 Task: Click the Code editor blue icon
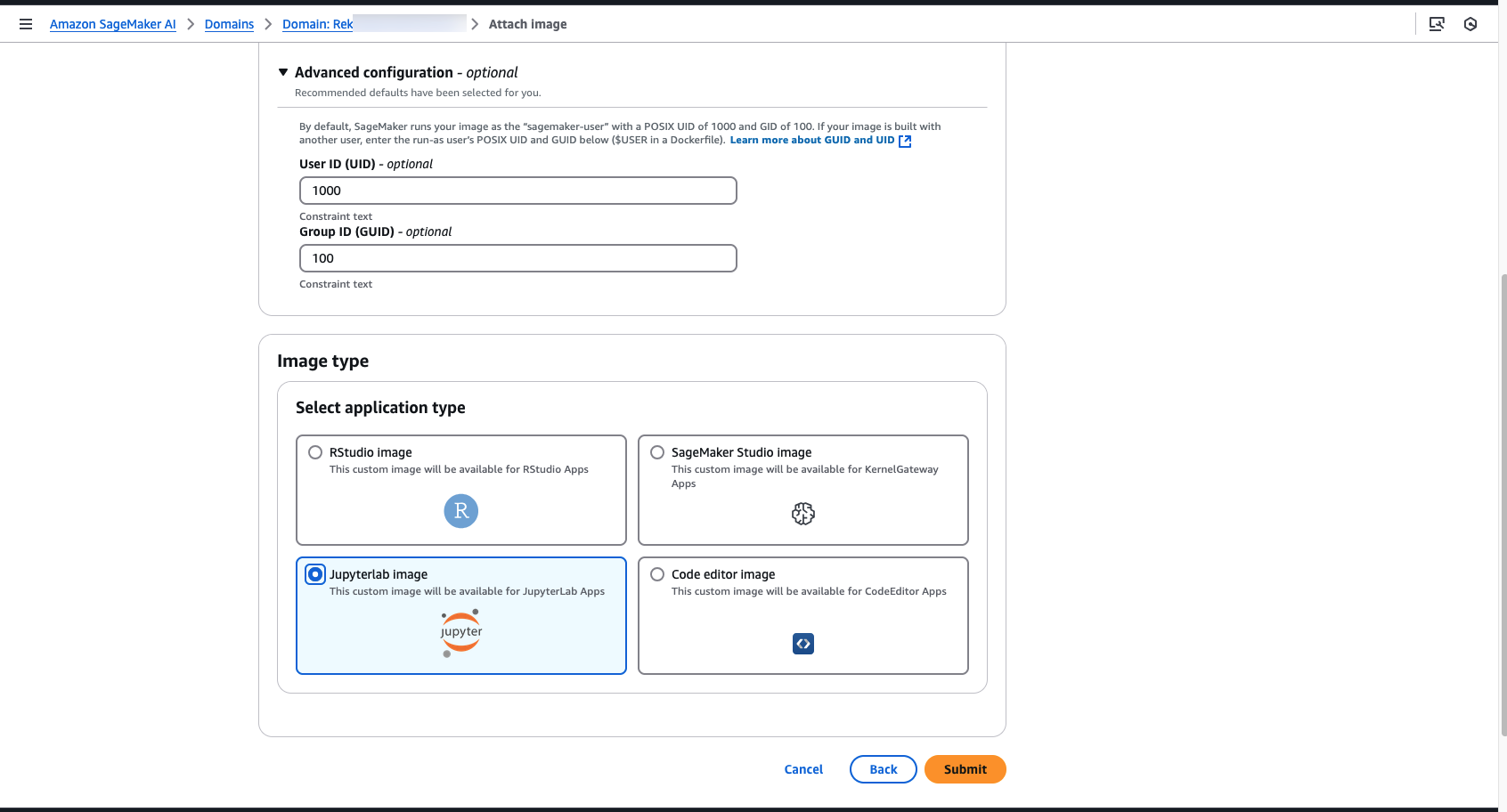803,644
